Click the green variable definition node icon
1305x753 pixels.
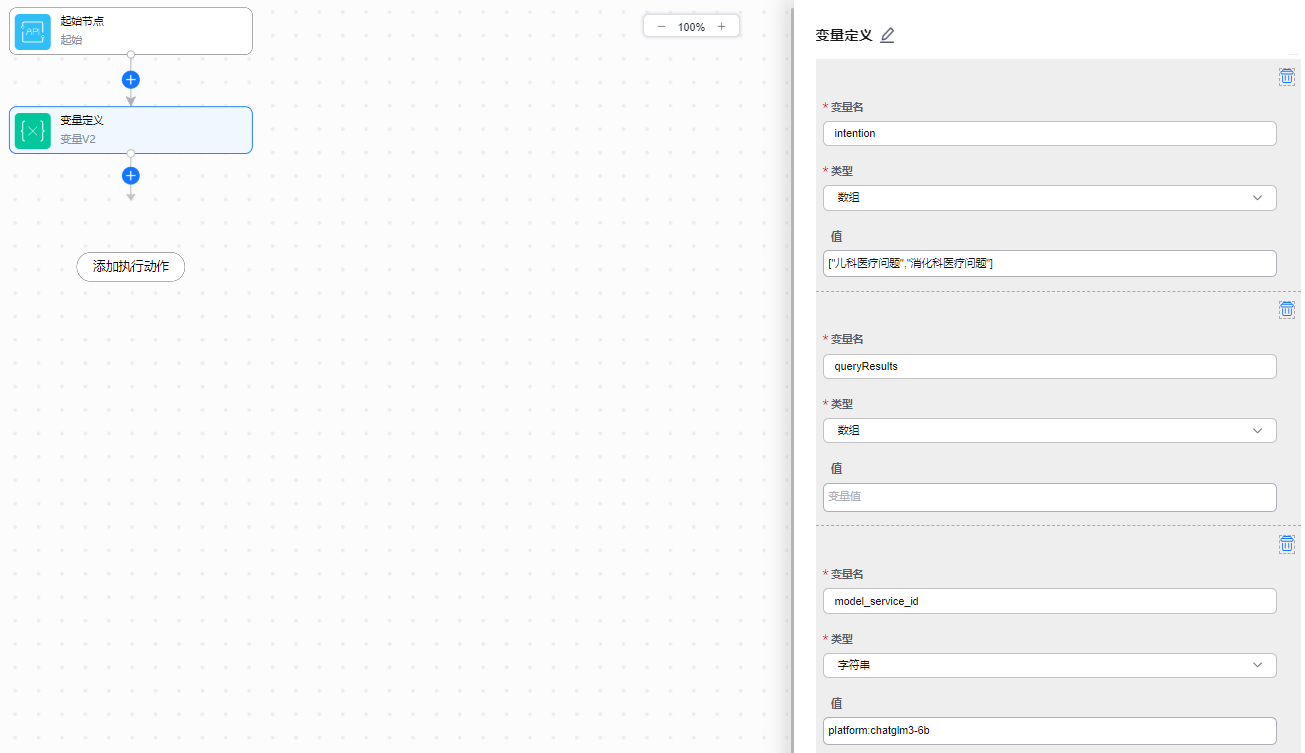33,130
